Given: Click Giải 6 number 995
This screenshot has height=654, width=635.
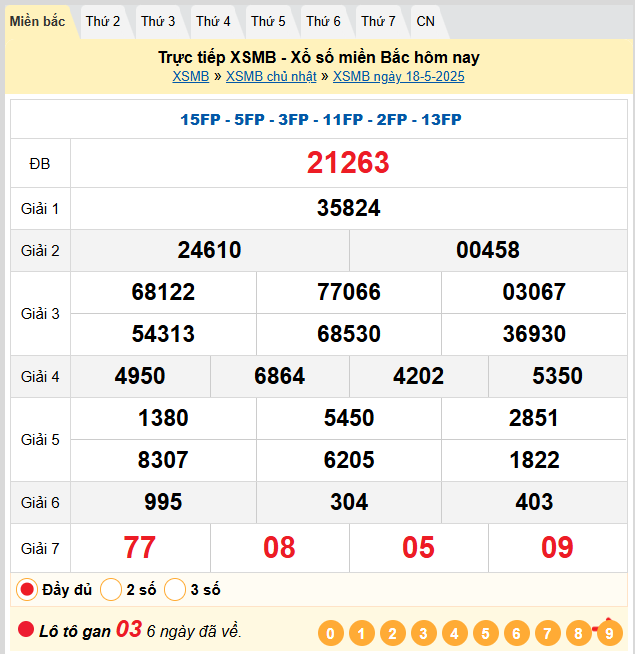Looking at the screenshot, I should point(163,502).
